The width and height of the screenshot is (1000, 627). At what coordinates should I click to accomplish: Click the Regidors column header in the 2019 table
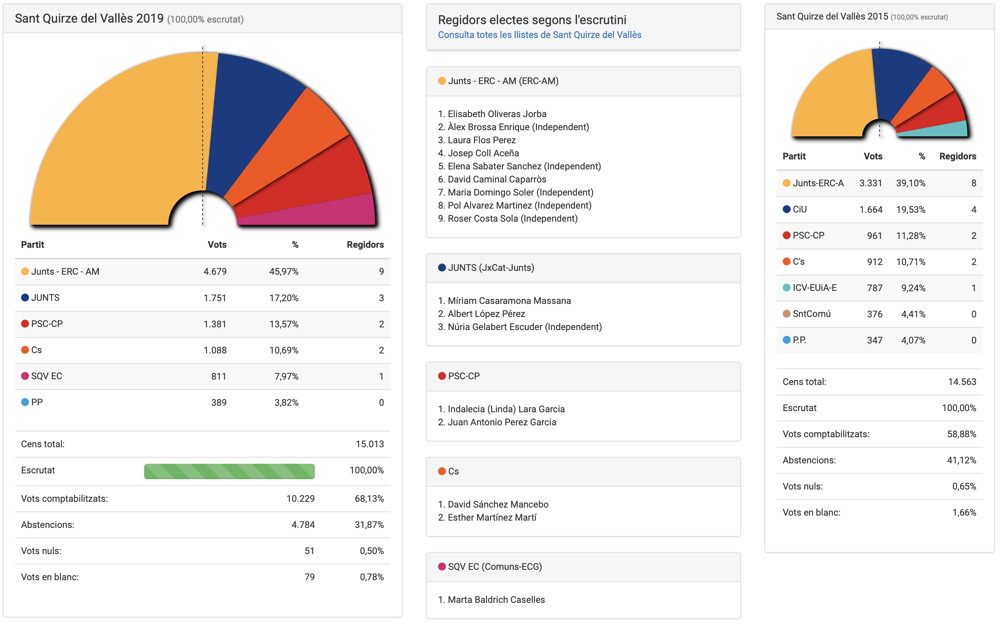tap(364, 245)
